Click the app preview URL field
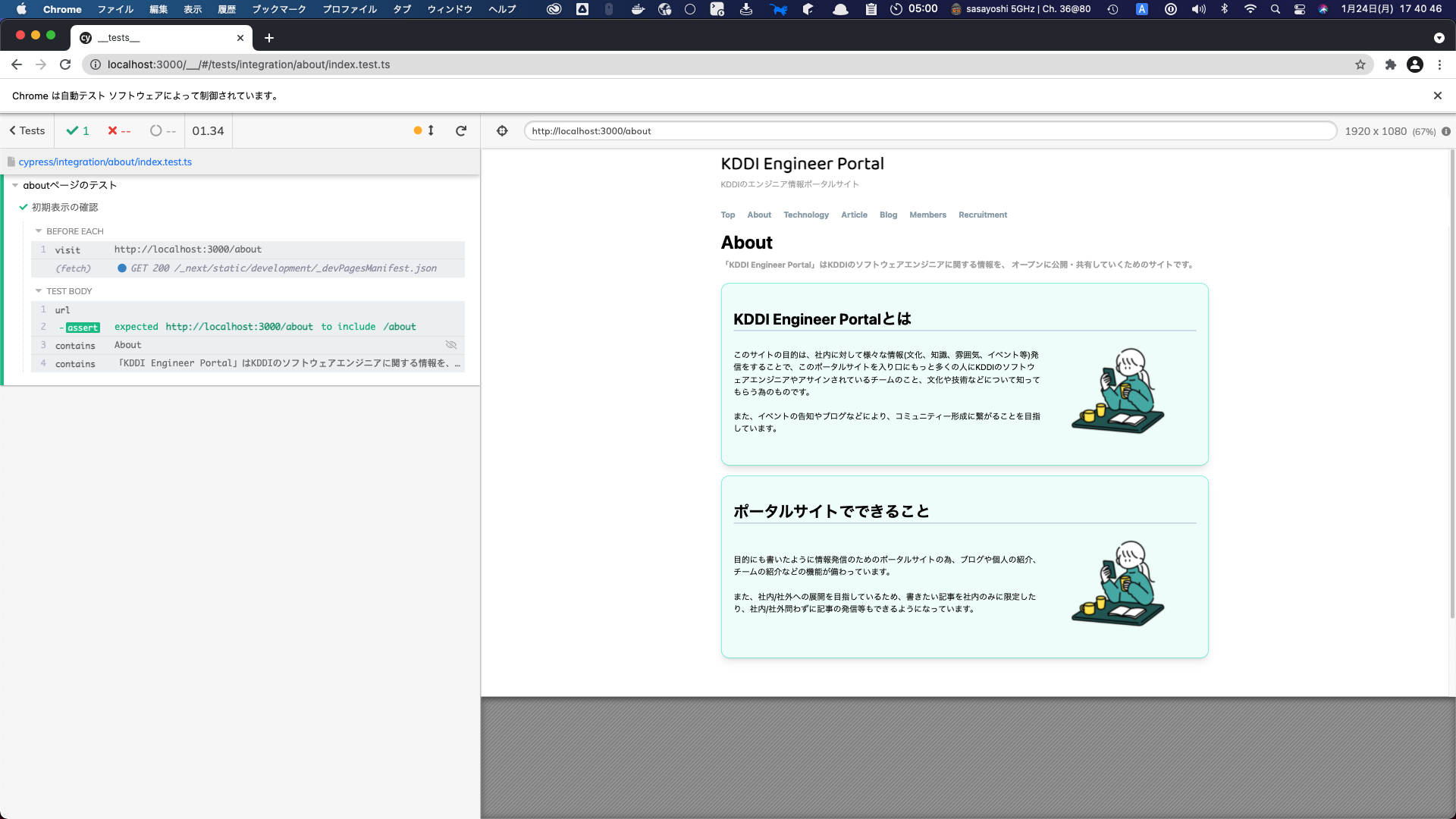This screenshot has width=1456, height=819. click(x=929, y=130)
